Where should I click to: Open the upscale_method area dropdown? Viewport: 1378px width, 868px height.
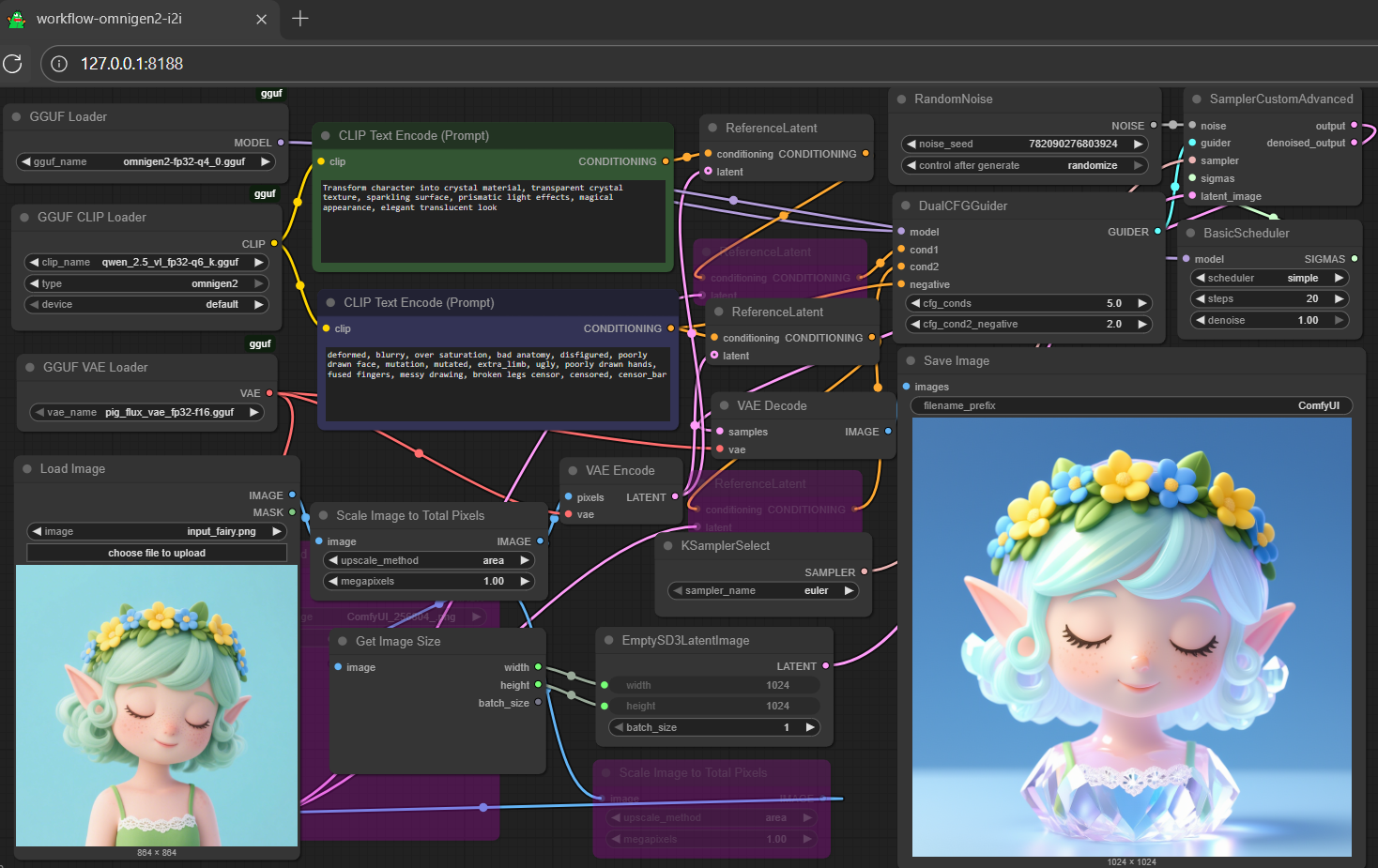coord(429,560)
